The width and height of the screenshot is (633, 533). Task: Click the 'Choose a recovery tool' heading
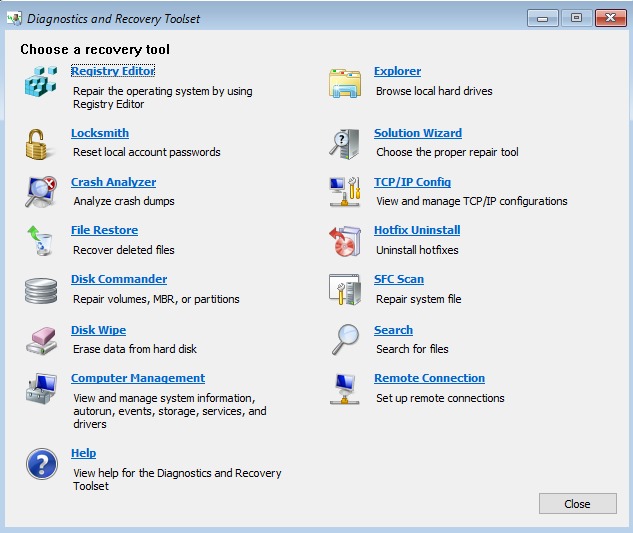[x=95, y=49]
